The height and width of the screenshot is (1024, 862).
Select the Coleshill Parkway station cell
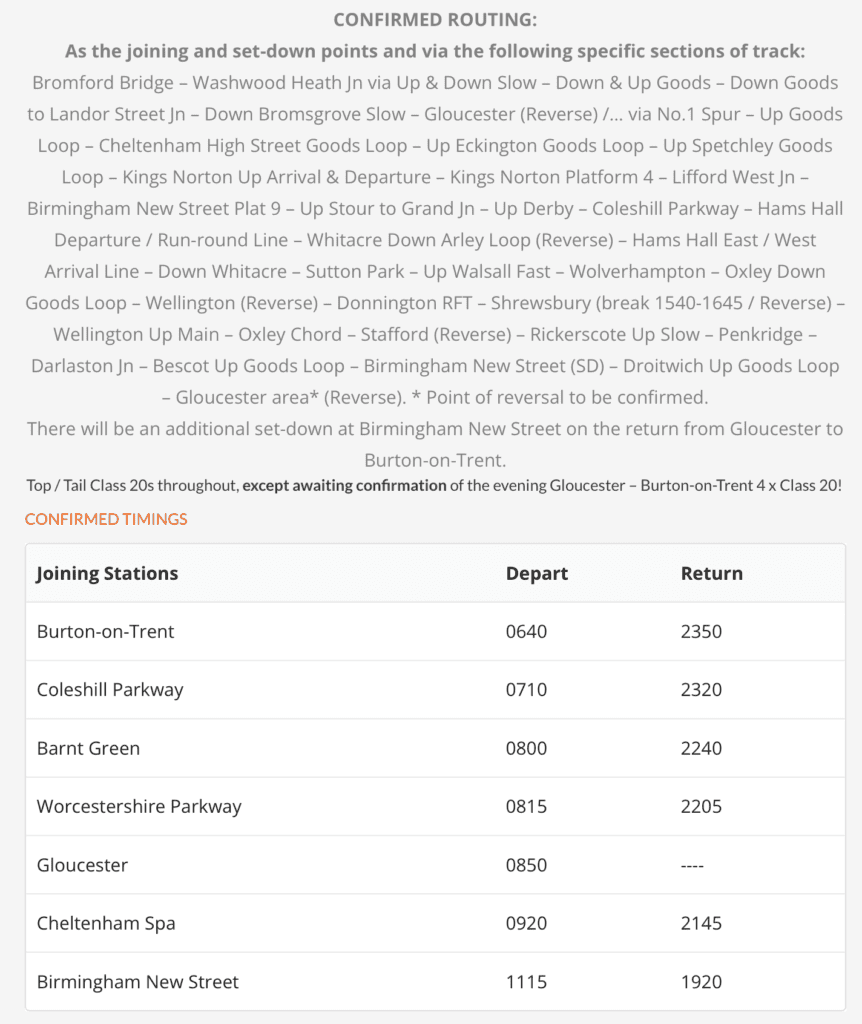point(110,689)
